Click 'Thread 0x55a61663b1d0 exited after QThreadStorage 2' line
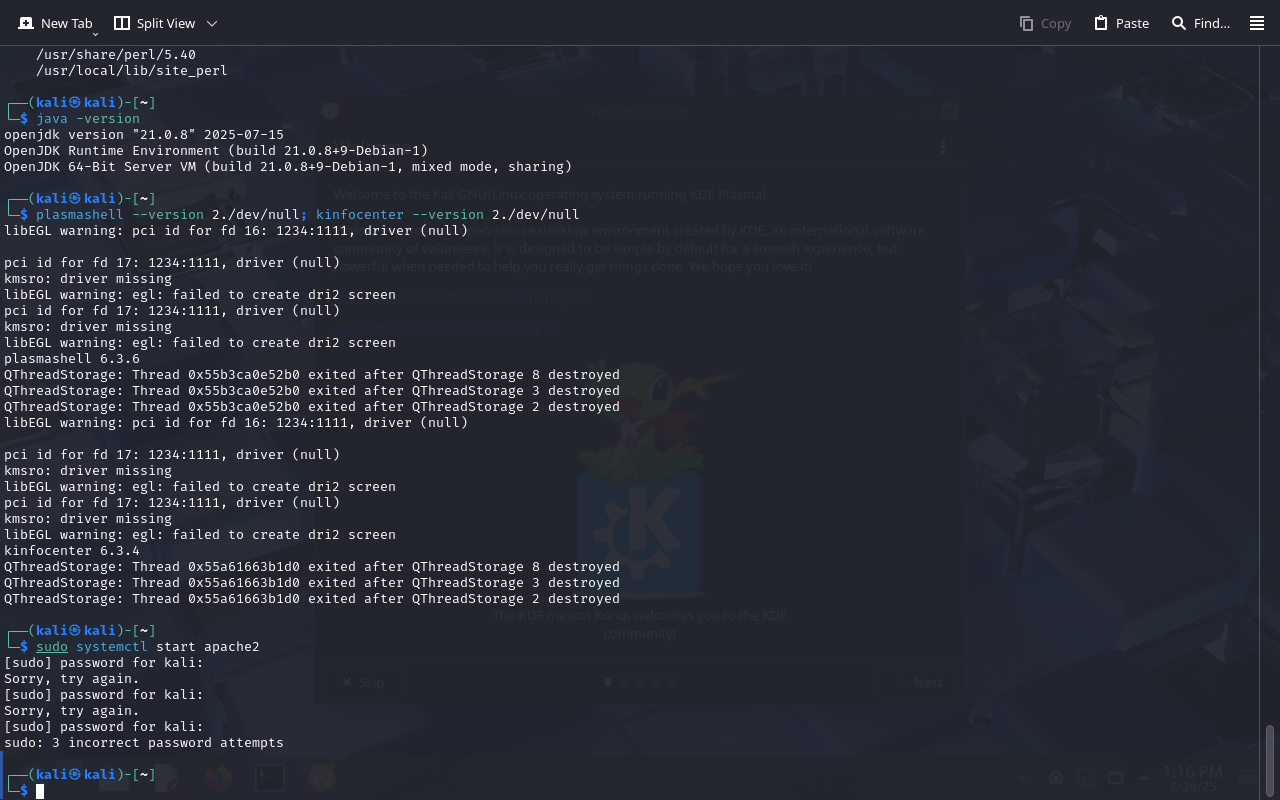The image size is (1280, 800). coord(312,599)
